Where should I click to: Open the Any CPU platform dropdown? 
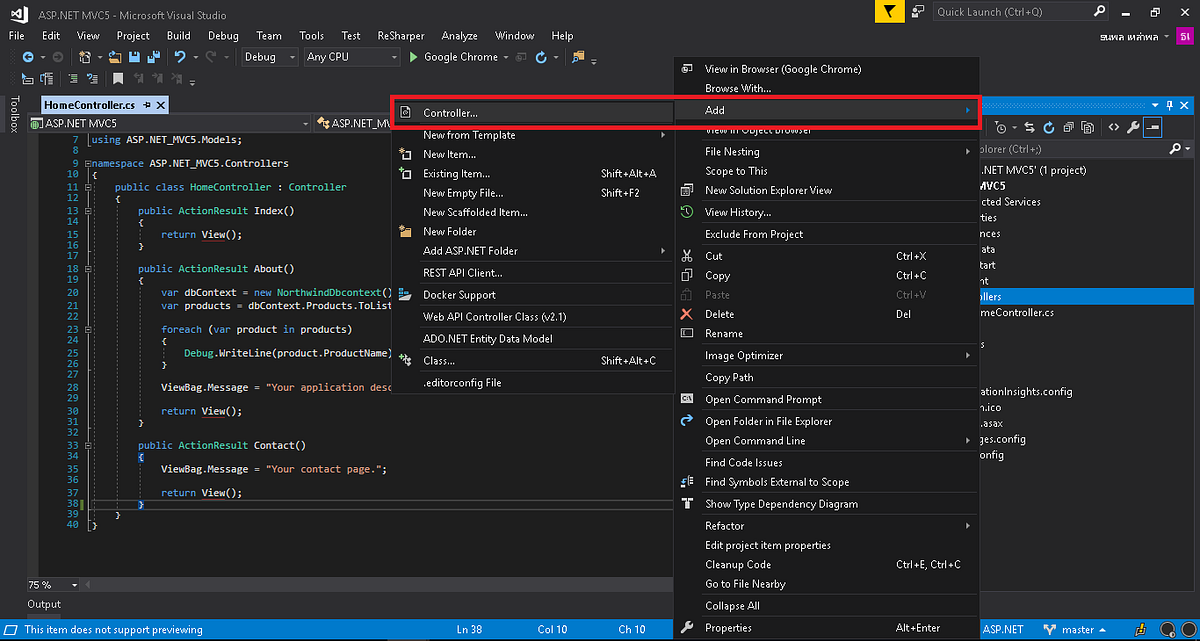tap(352, 58)
